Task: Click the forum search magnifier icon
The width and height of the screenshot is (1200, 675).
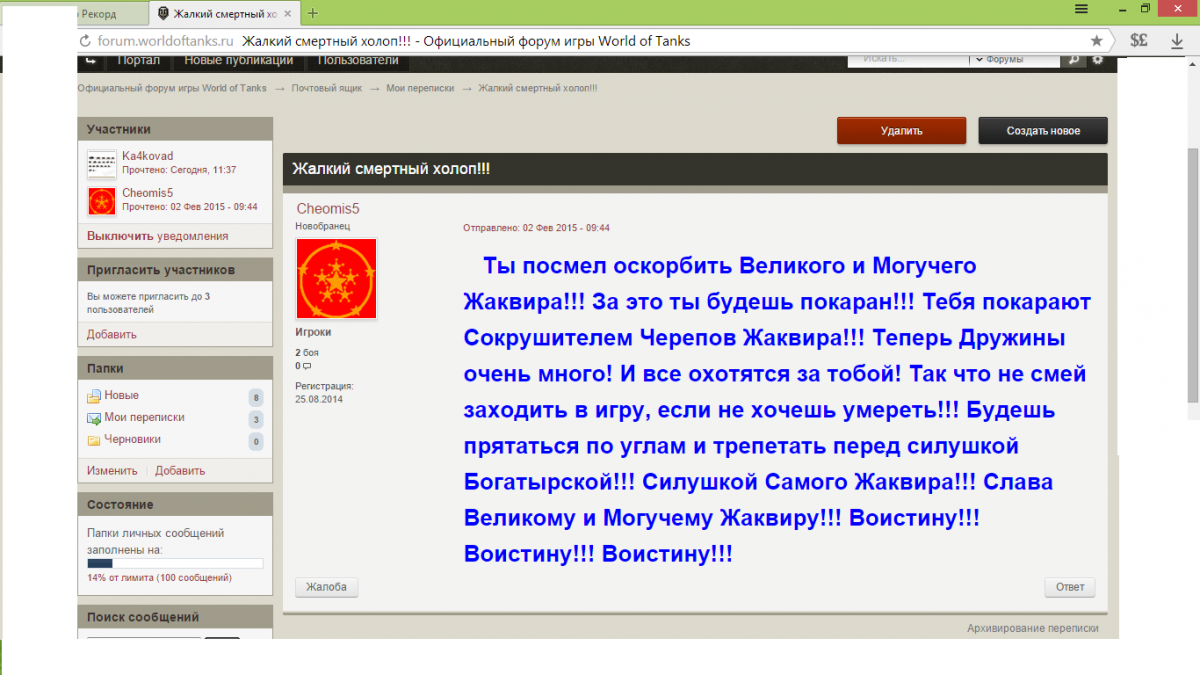Action: pyautogui.click(x=1073, y=60)
